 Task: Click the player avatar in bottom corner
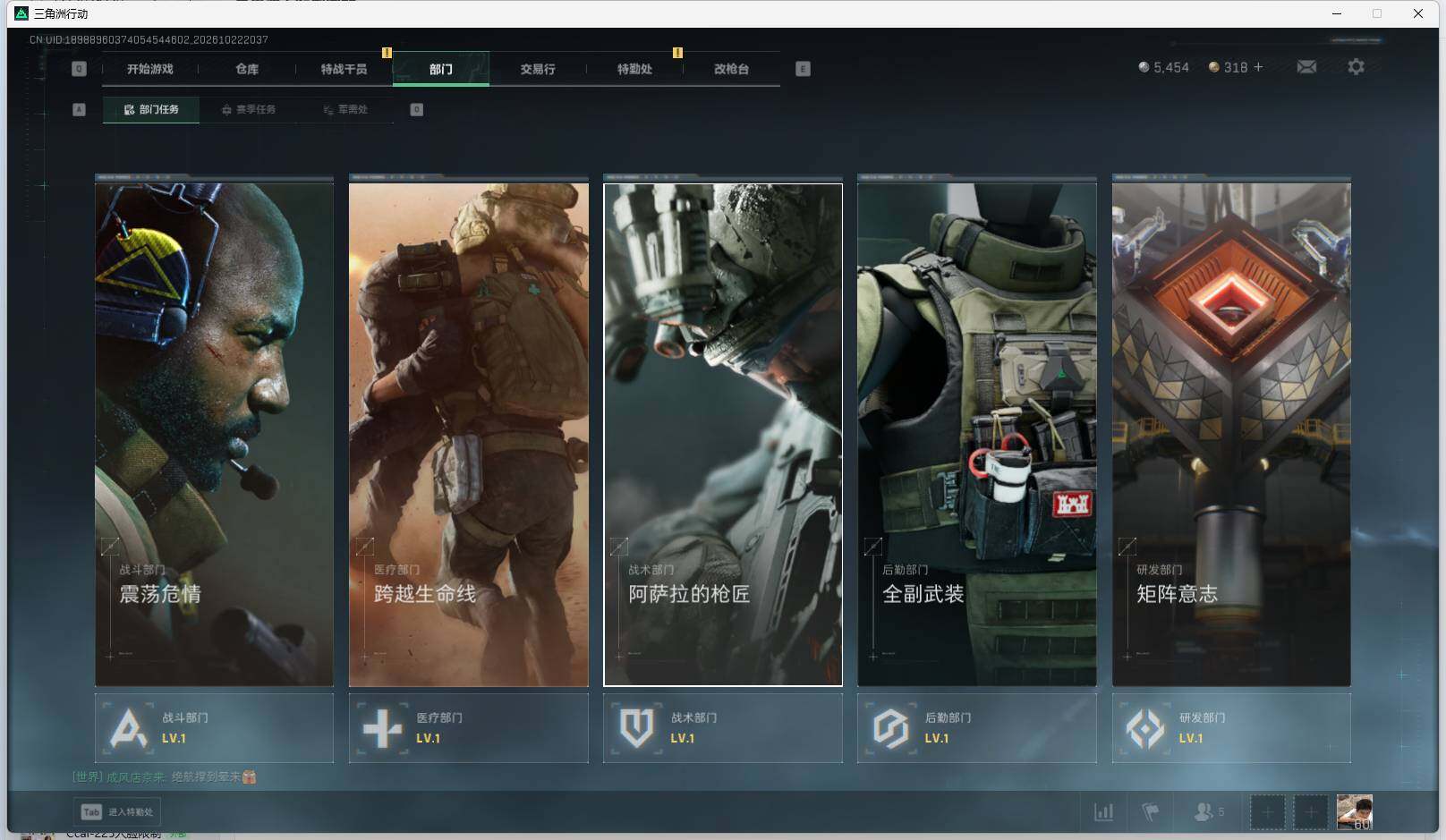click(1355, 812)
